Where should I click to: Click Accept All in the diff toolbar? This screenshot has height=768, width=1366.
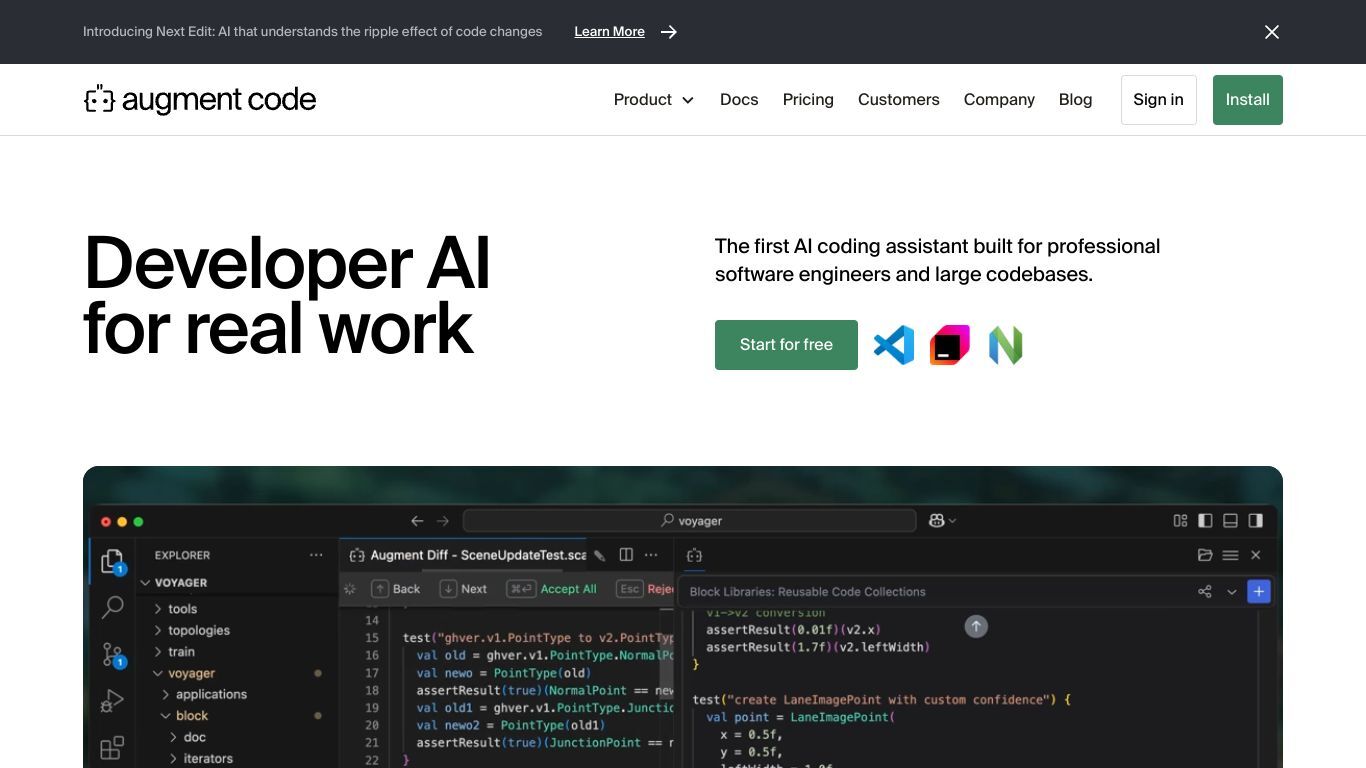[552, 589]
